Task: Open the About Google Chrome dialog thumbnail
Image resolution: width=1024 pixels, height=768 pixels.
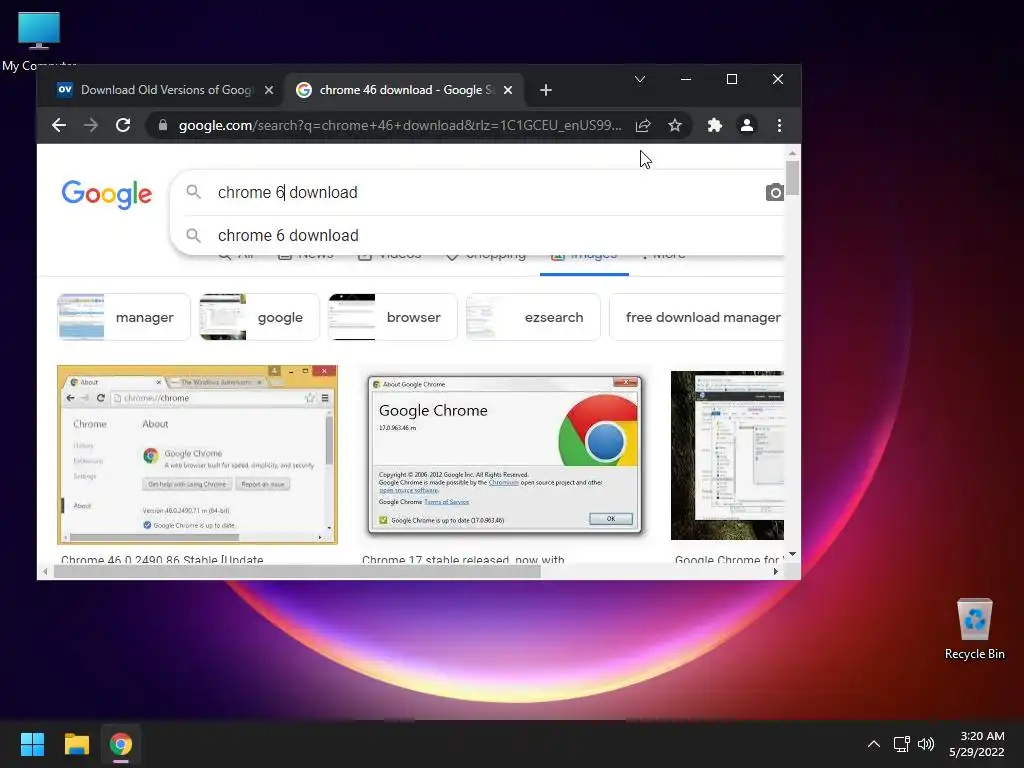Action: [504, 455]
